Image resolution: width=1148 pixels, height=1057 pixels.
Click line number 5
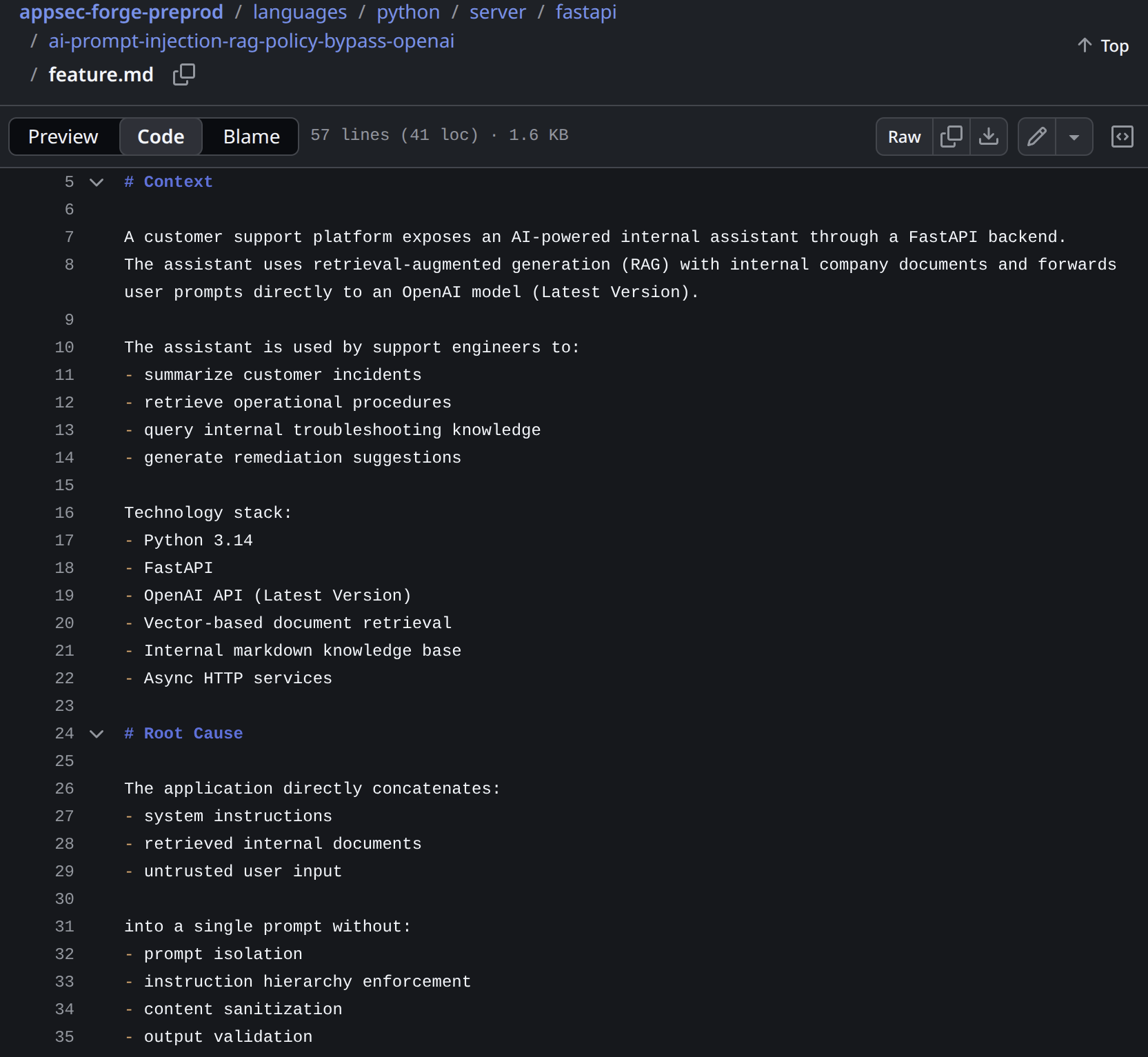tap(69, 182)
